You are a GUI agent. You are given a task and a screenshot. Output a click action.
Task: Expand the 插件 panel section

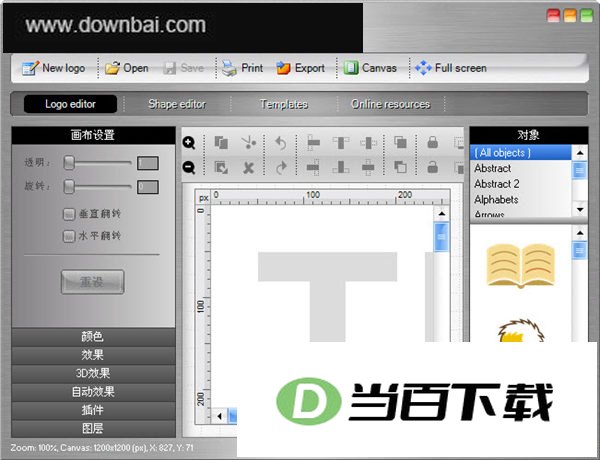pos(93,410)
